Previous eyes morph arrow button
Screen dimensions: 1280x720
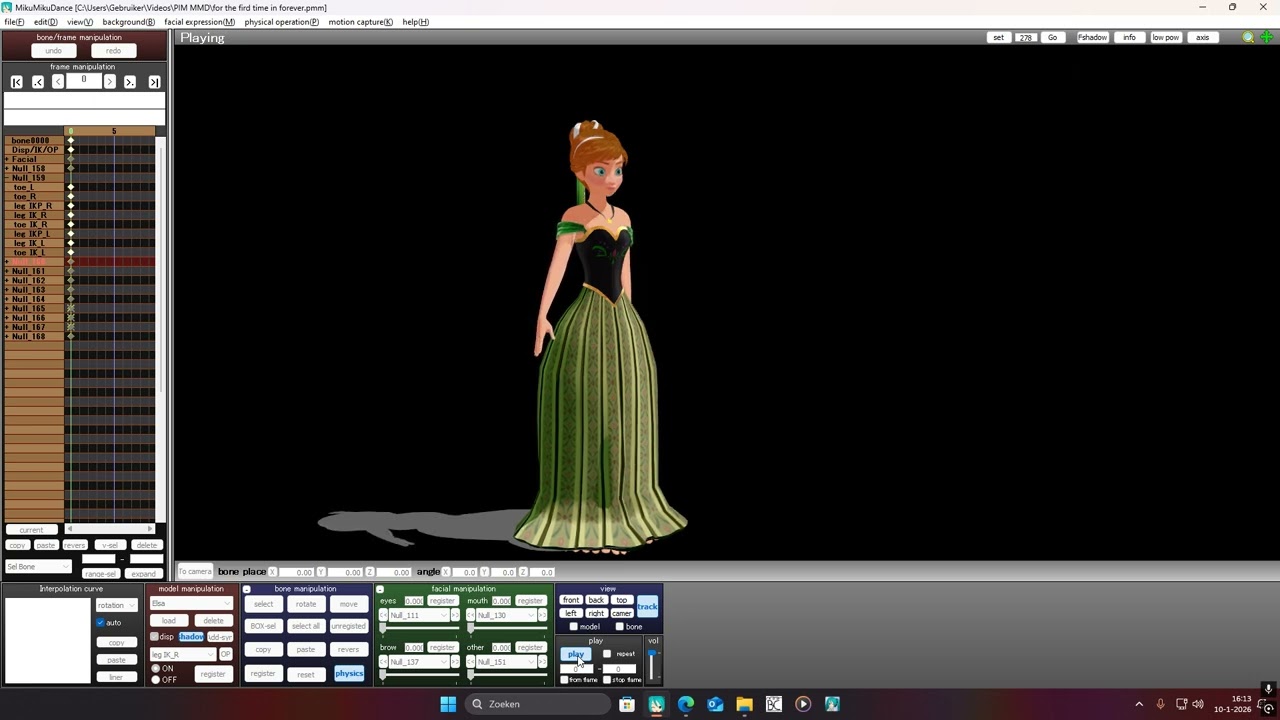click(x=383, y=615)
